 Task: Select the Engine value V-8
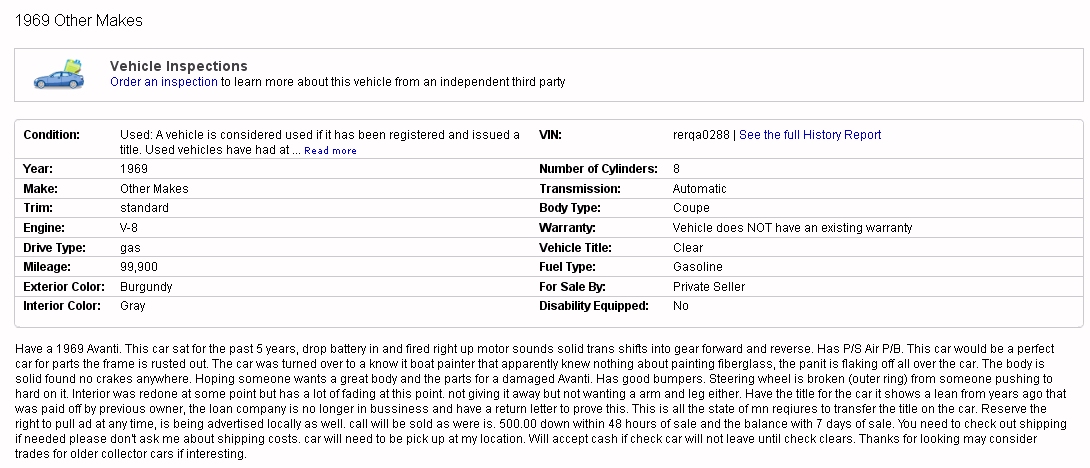[129, 228]
